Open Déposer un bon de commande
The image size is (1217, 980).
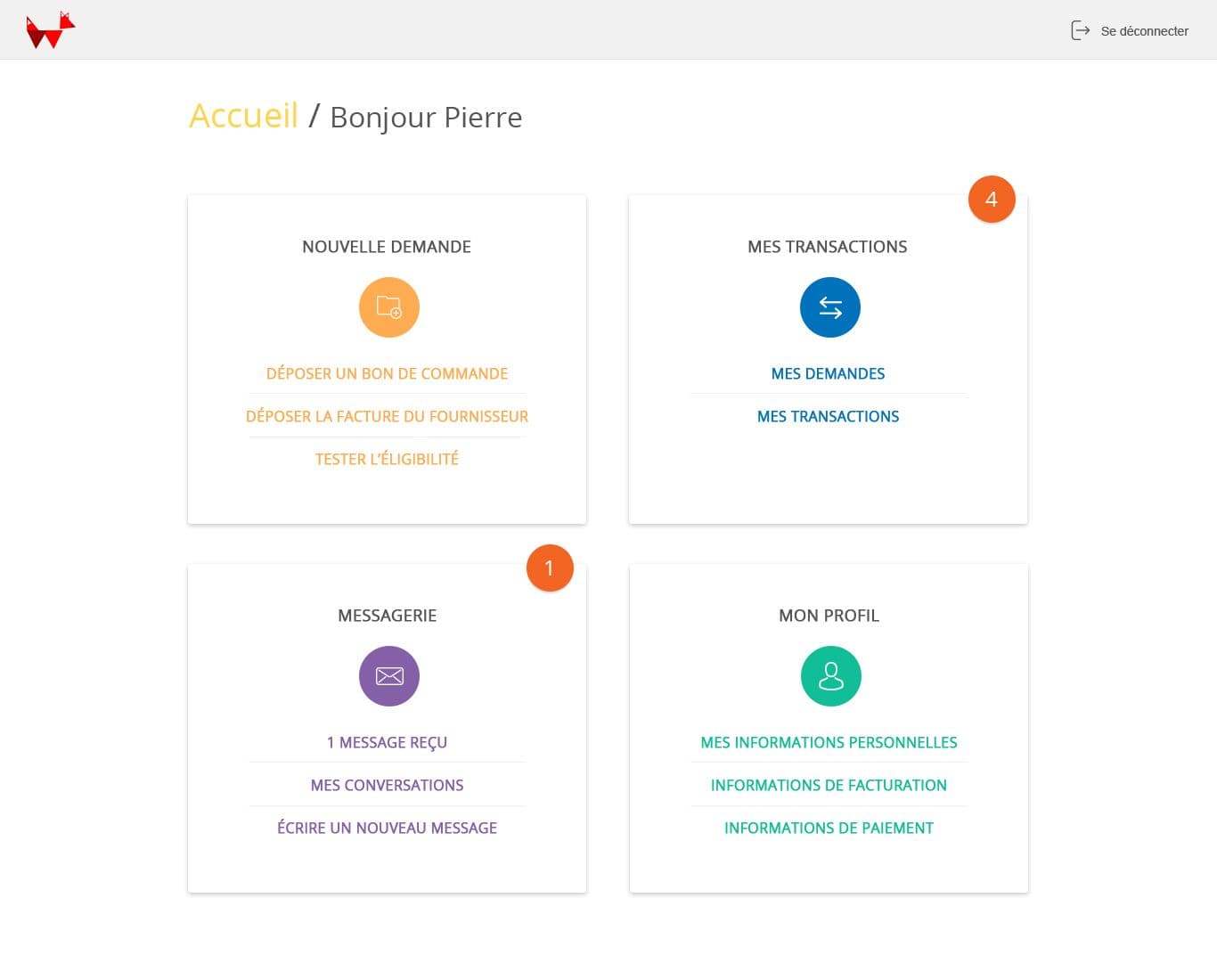point(387,374)
